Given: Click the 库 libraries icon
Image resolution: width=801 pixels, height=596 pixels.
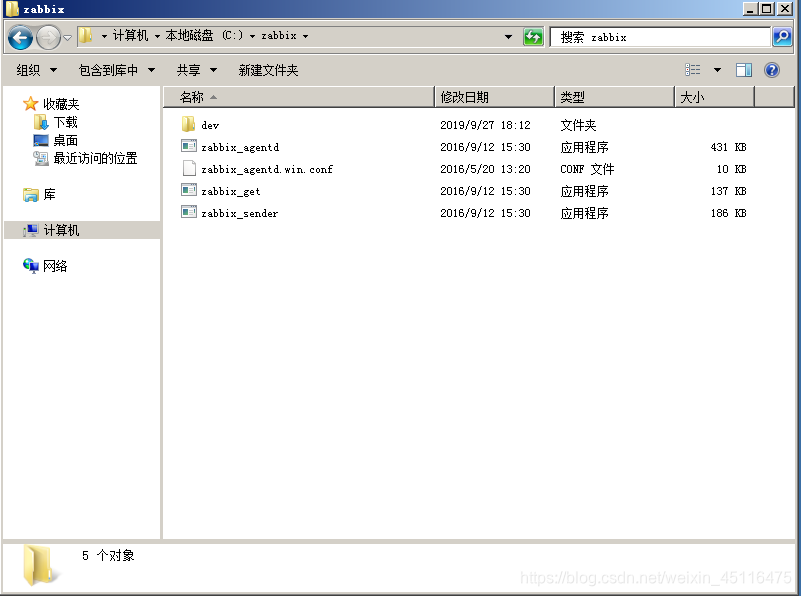Looking at the screenshot, I should coord(31,195).
